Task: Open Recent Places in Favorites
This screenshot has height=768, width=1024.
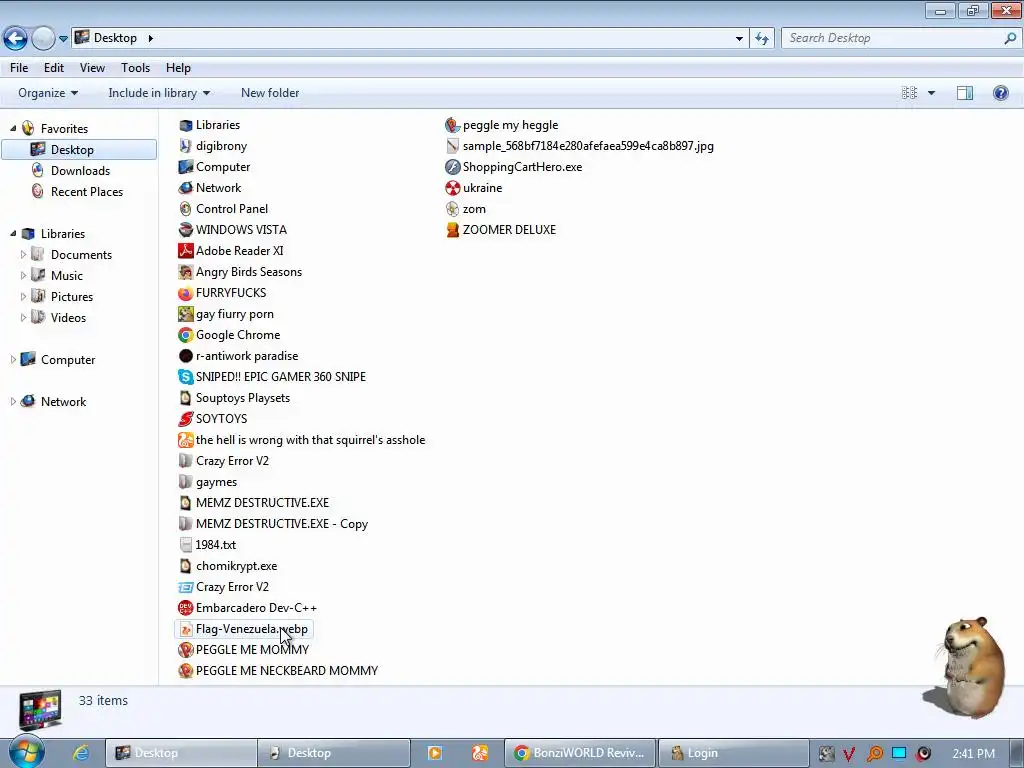Action: coord(87,192)
